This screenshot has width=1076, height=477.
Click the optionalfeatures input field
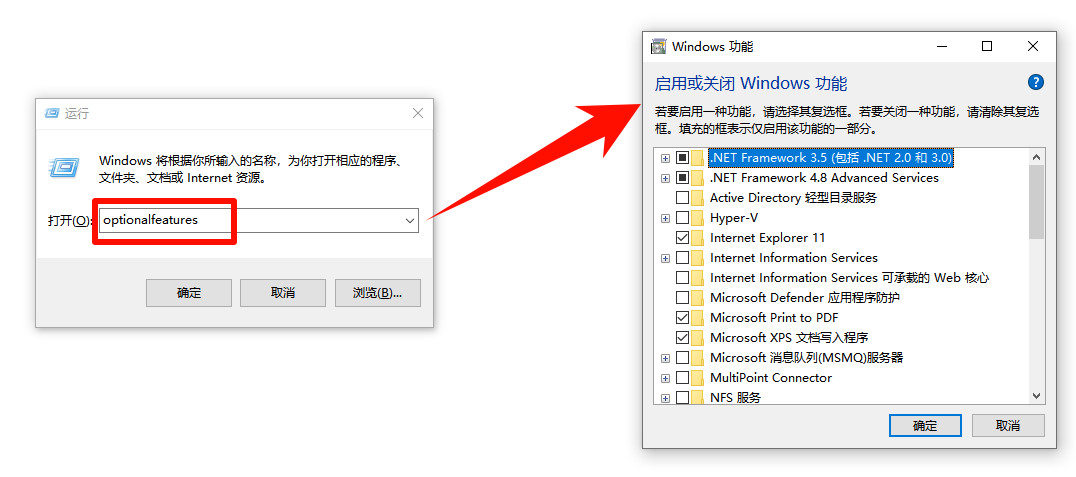coord(259,220)
